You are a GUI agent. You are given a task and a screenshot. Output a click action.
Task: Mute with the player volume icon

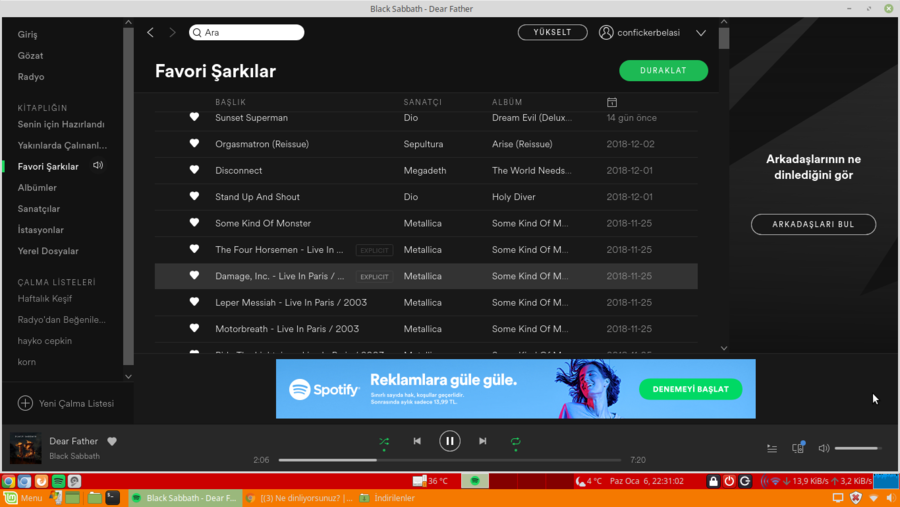(824, 448)
